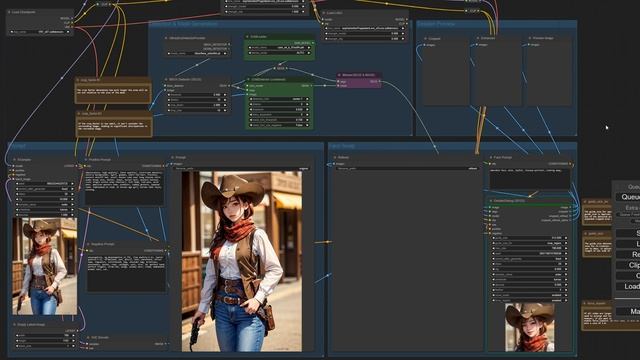The width and height of the screenshot is (640, 360).
Task: Toggle mask_hint_use_negative in SAMDetector node
Action: coord(279,125)
